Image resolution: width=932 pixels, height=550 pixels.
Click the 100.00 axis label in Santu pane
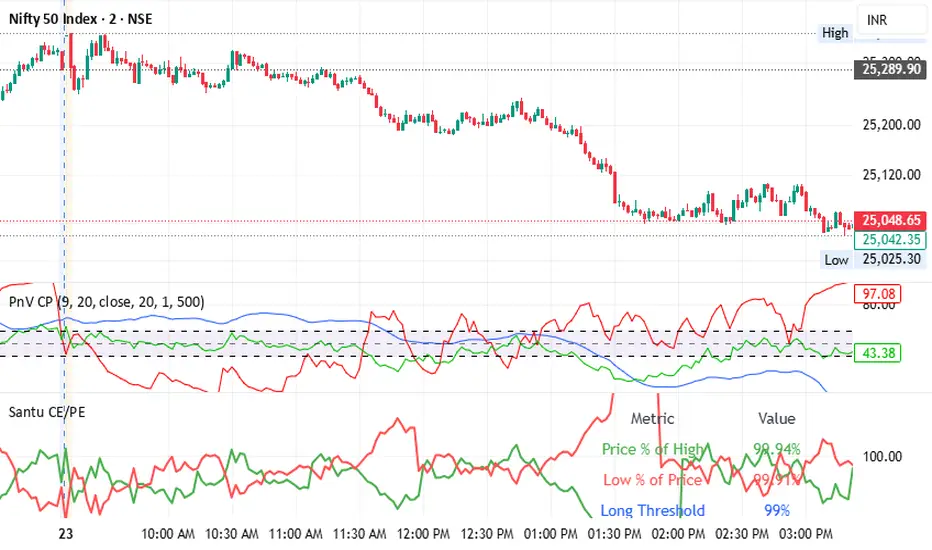pos(882,457)
